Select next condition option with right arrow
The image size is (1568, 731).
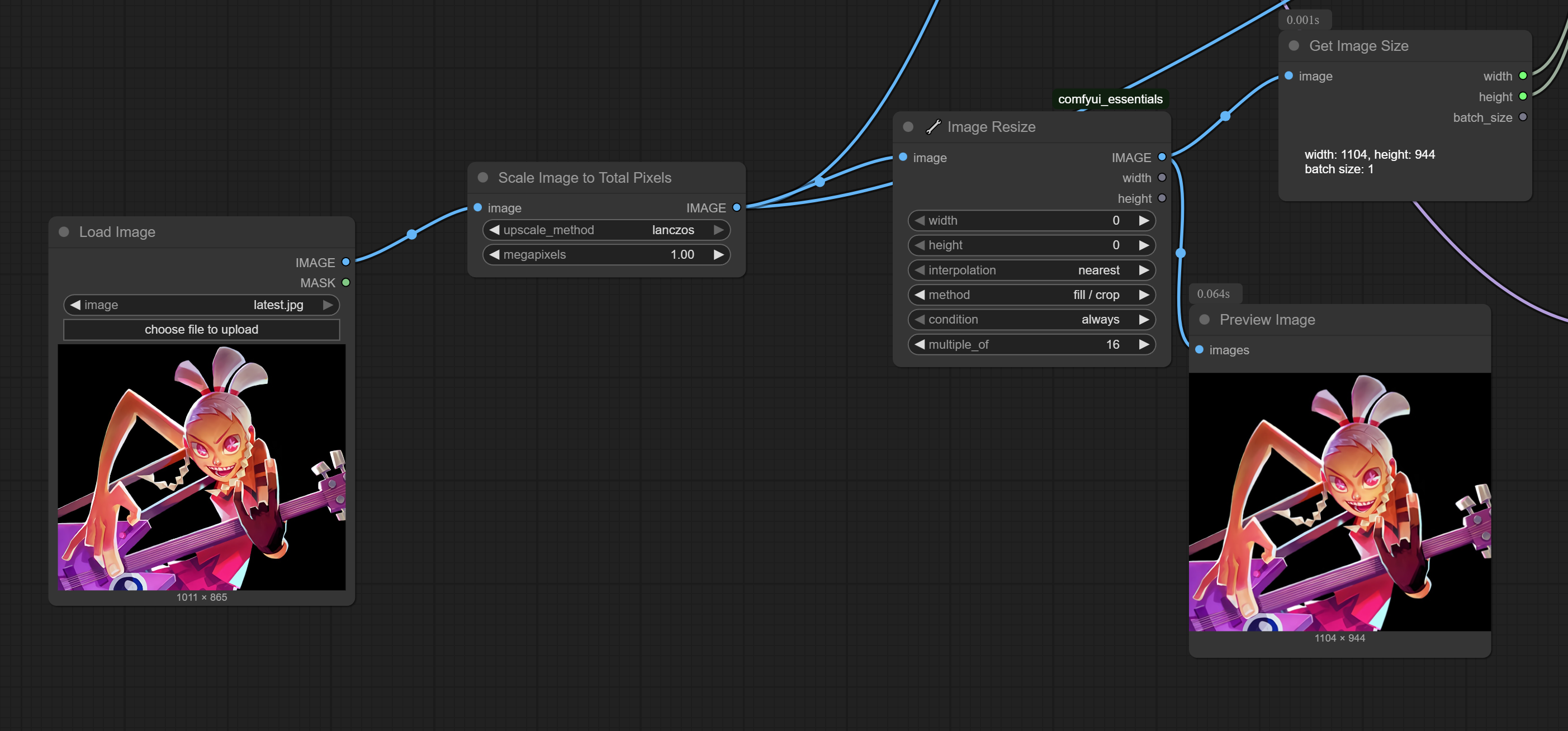1144,320
